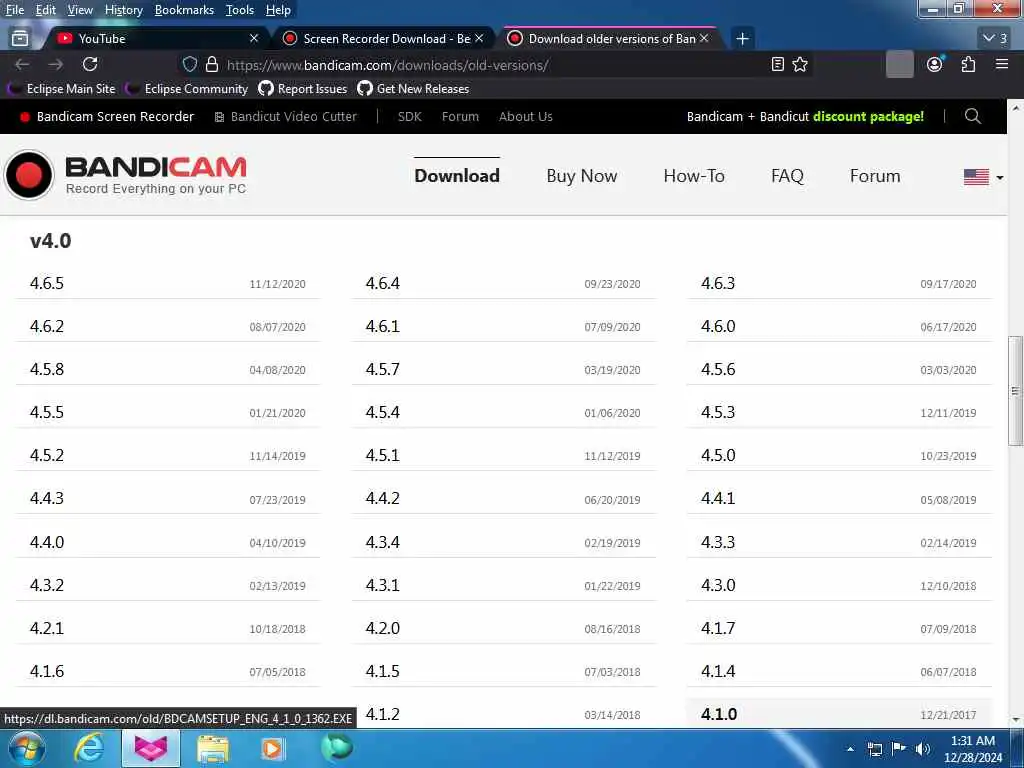
Task: Open the Help menu
Action: [x=278, y=10]
